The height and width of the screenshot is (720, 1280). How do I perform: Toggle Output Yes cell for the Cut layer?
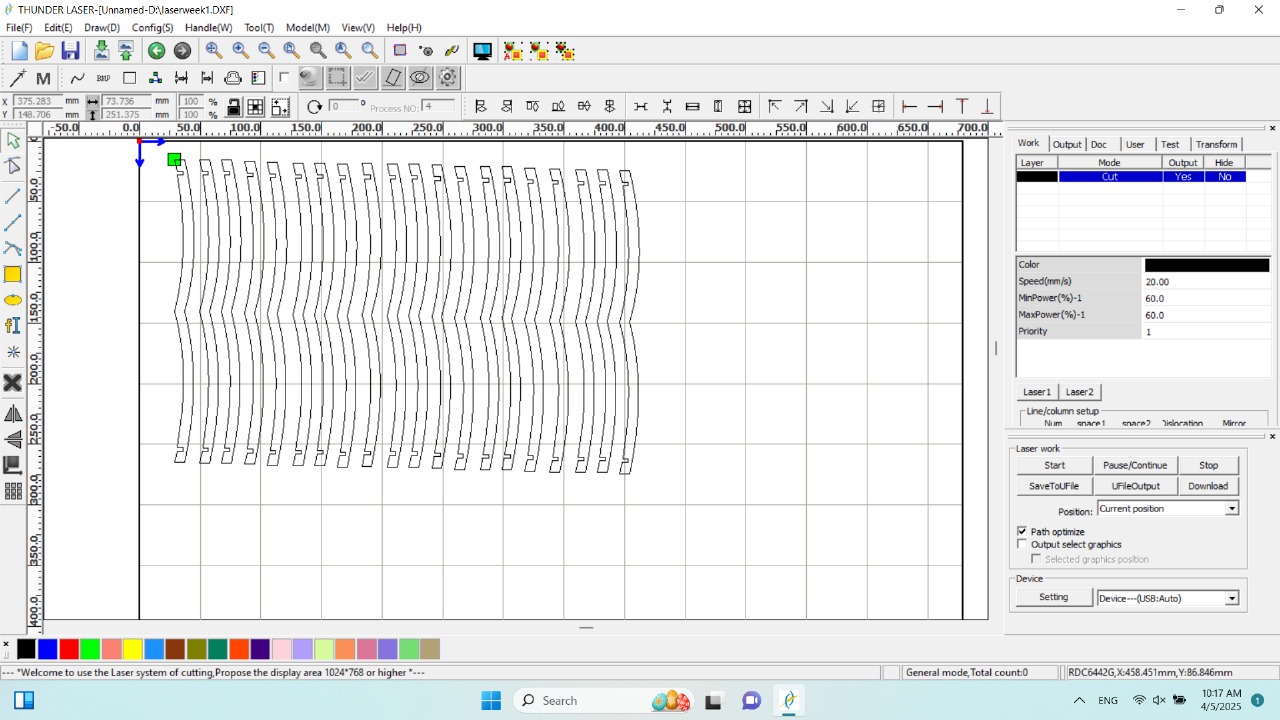pos(1183,176)
